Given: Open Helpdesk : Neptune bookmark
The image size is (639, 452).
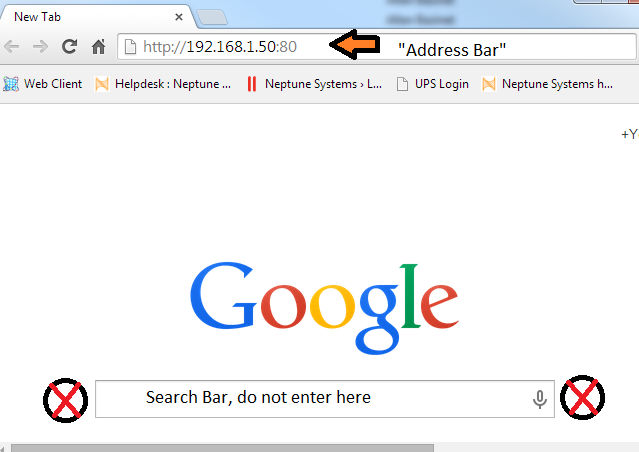Looking at the screenshot, I should (x=163, y=84).
